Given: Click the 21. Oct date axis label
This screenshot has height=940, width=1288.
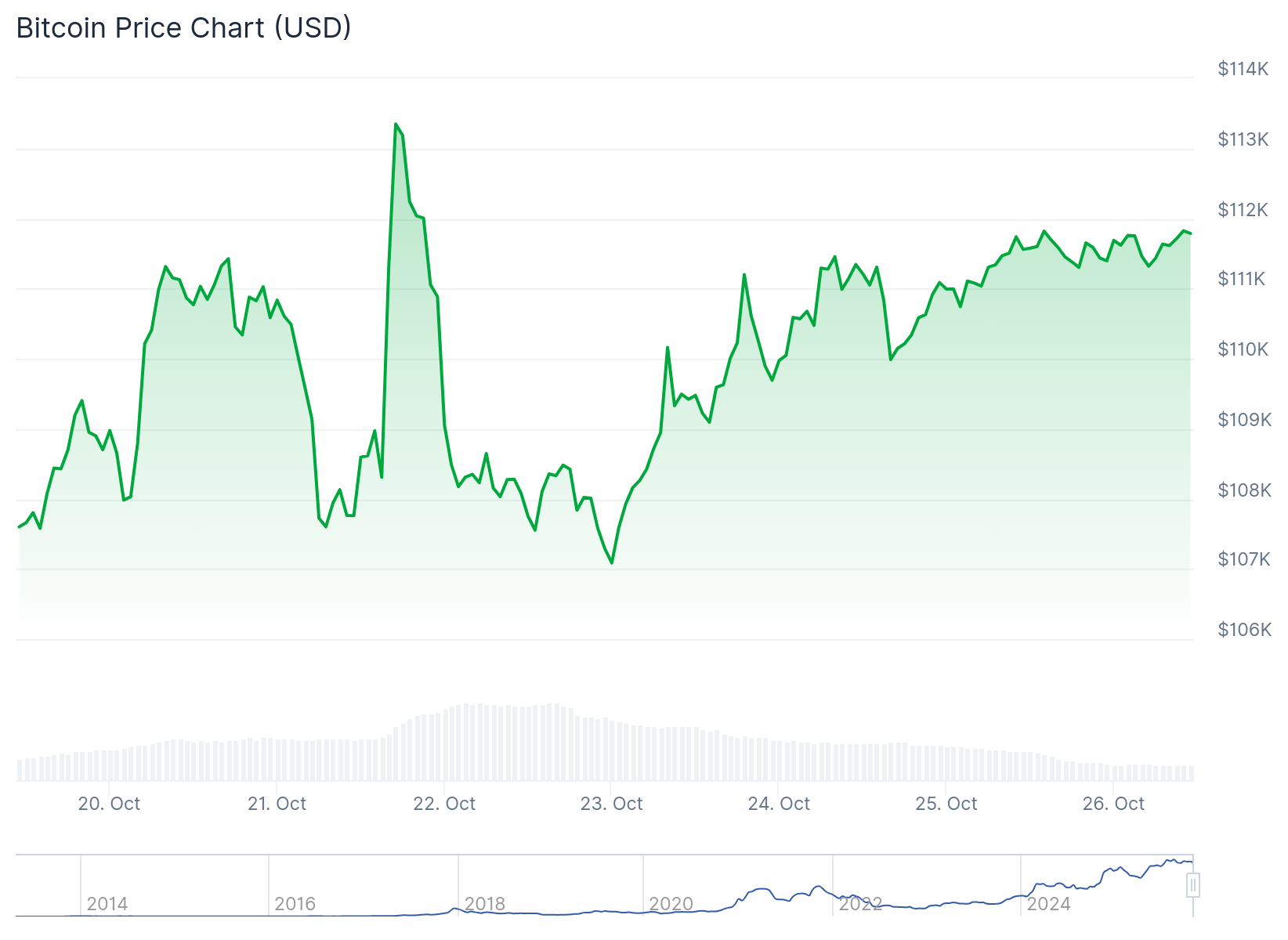Looking at the screenshot, I should 277,804.
